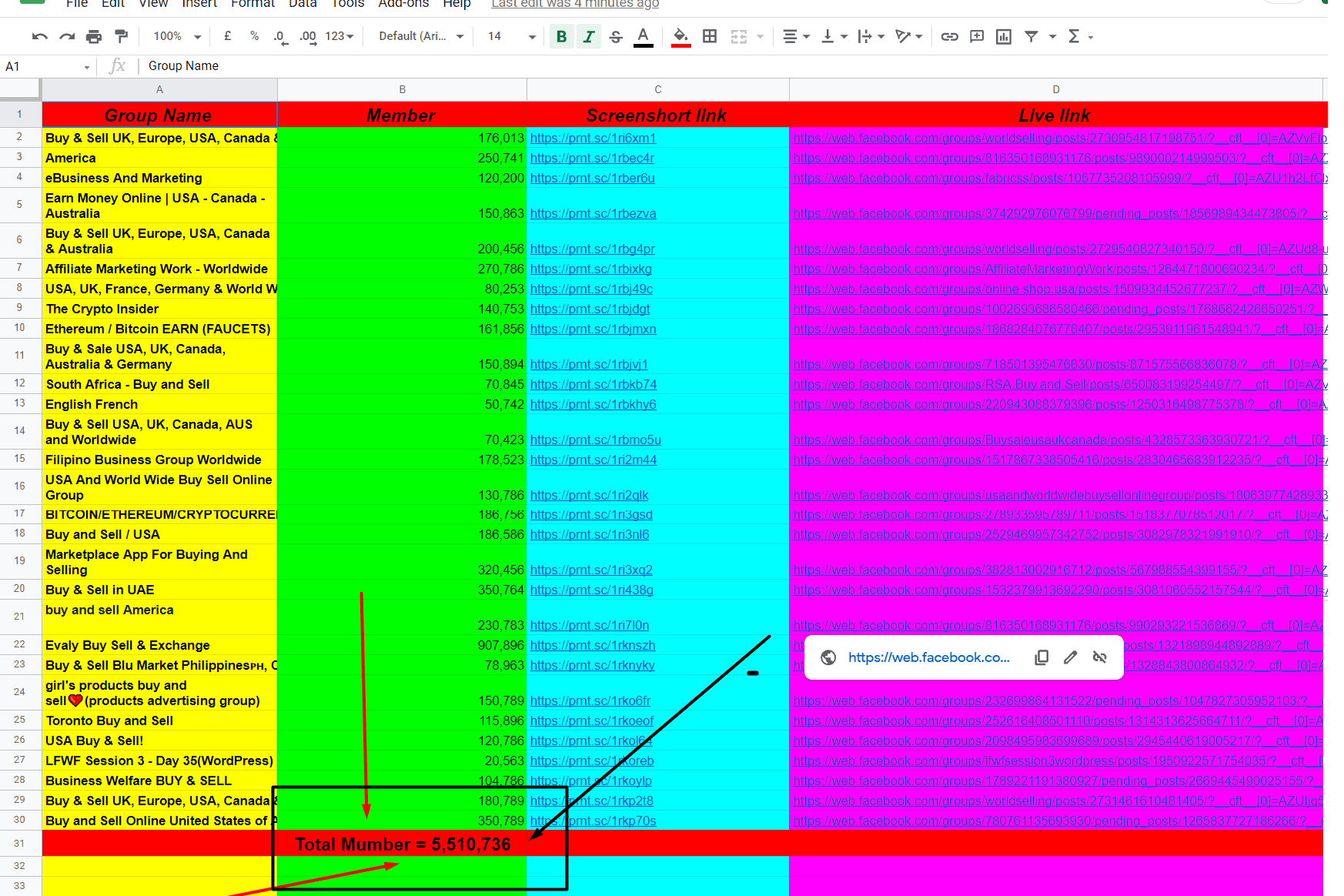
Task: Open the Format menu
Action: pos(252,4)
